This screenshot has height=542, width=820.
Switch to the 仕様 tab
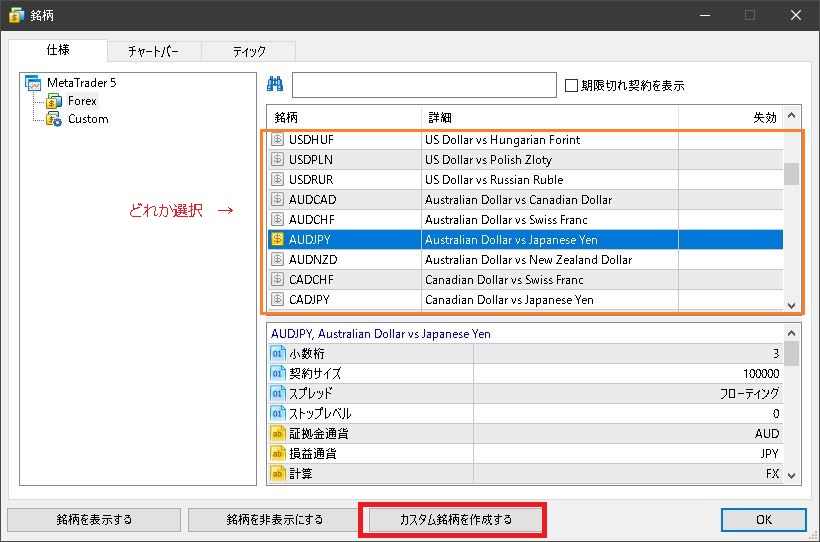point(58,50)
